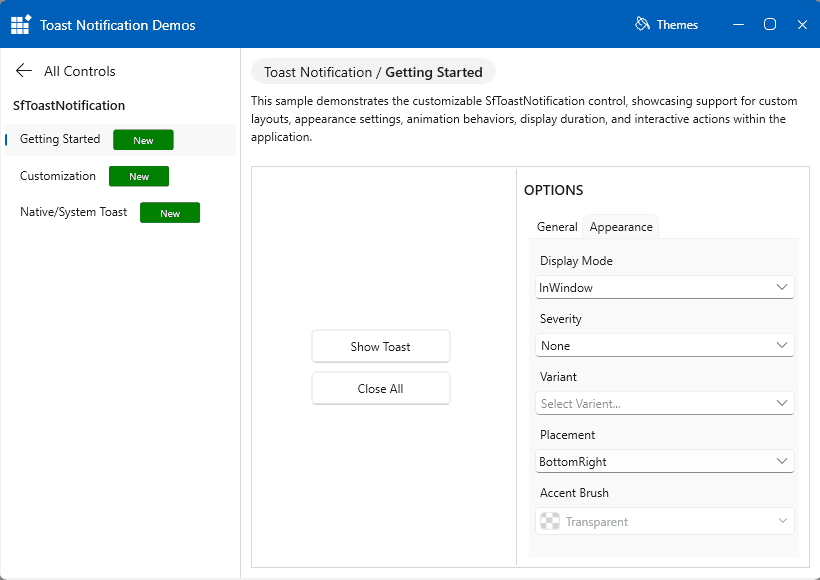Click the back arrow beside All Controls
820x580 pixels.
click(x=25, y=71)
